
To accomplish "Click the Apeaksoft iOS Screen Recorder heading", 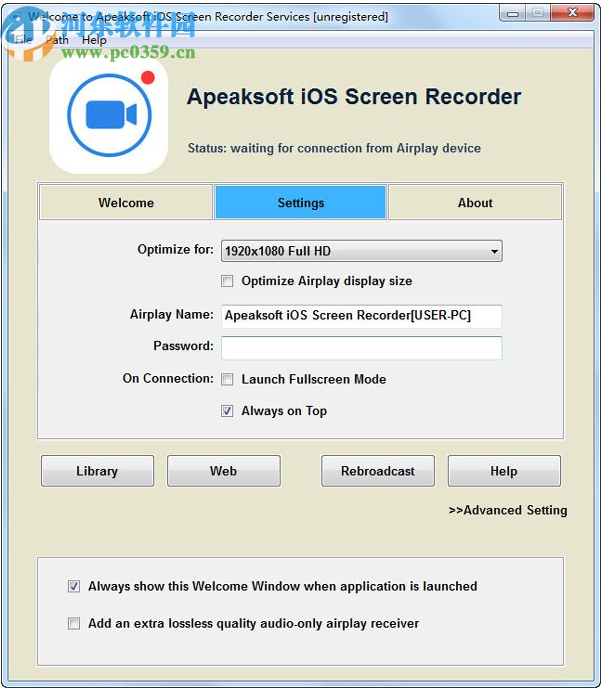I will (354, 97).
